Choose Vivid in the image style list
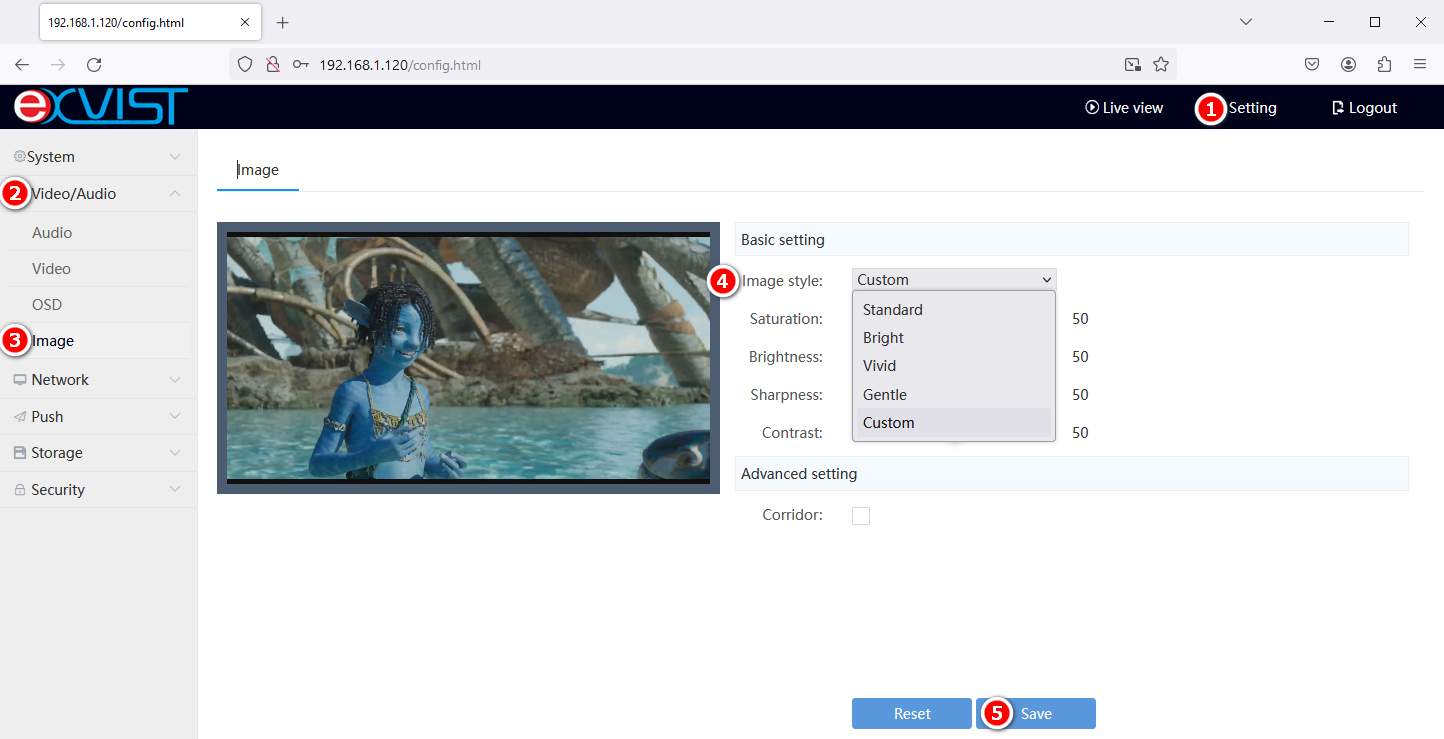 (954, 365)
